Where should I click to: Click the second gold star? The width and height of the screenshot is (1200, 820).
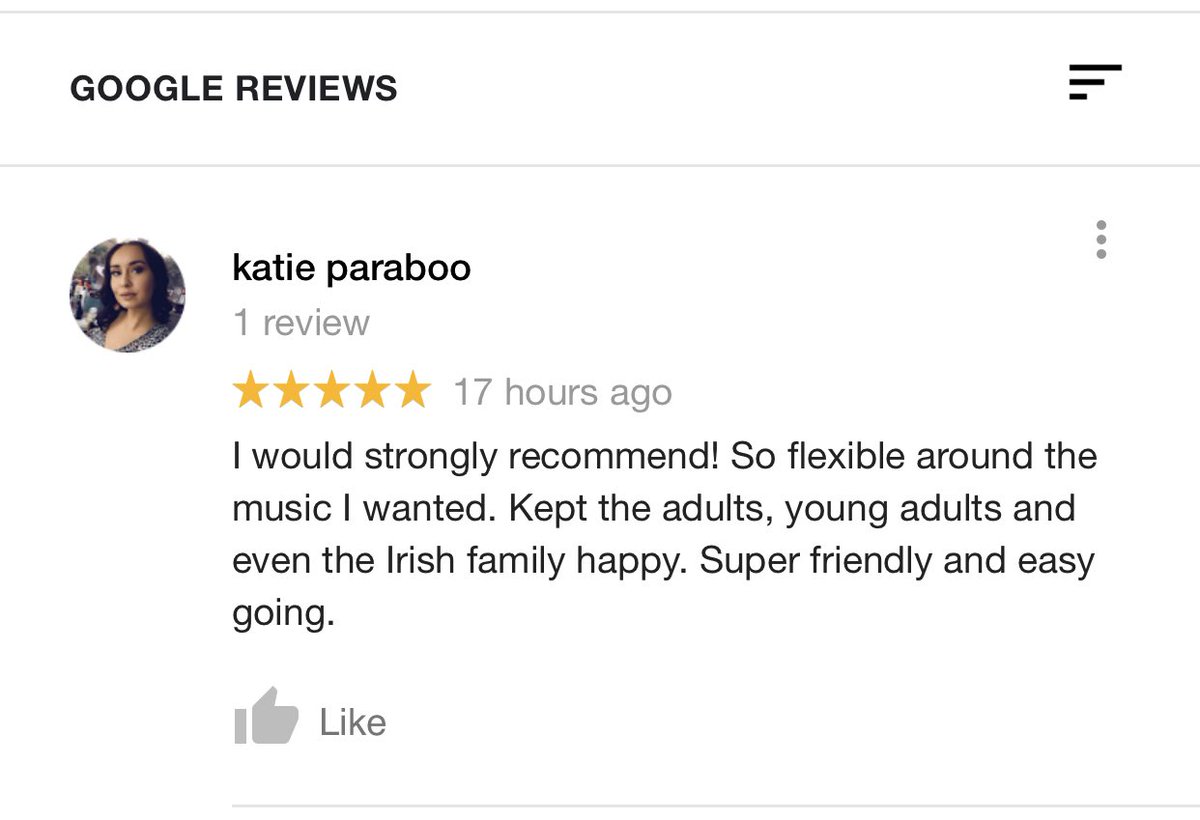[x=291, y=391]
